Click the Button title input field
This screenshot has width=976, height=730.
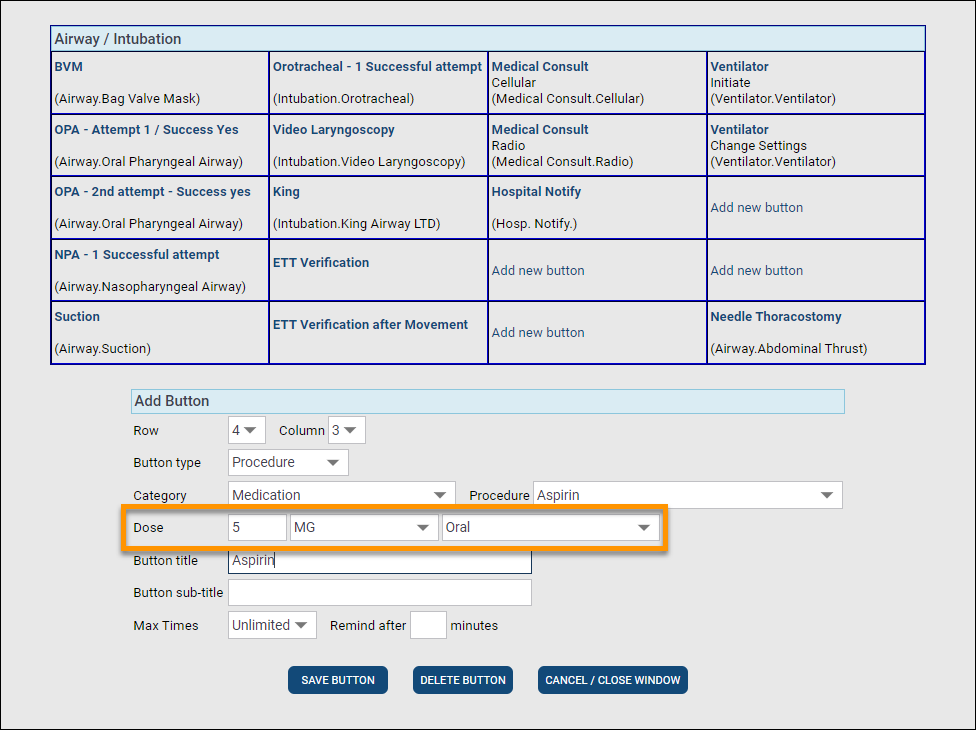(380, 561)
